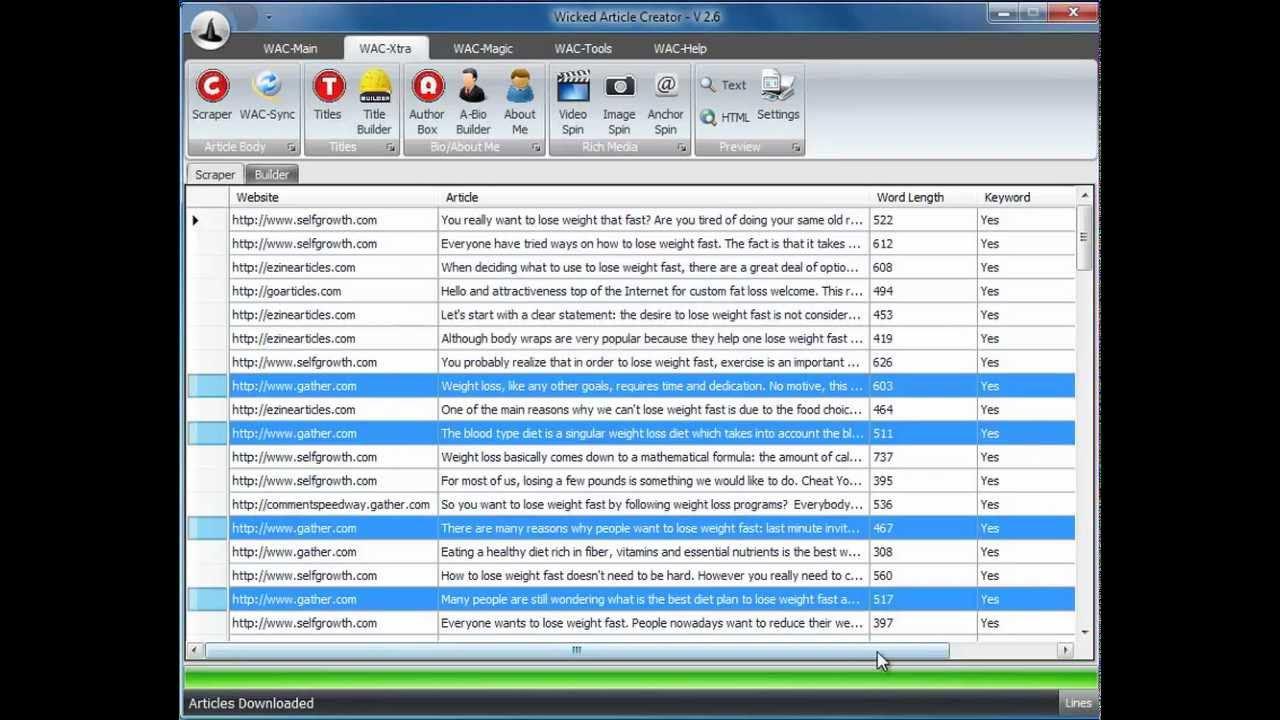Select the article "Many people are still wondering"
The height and width of the screenshot is (720, 1280).
tap(654, 600)
